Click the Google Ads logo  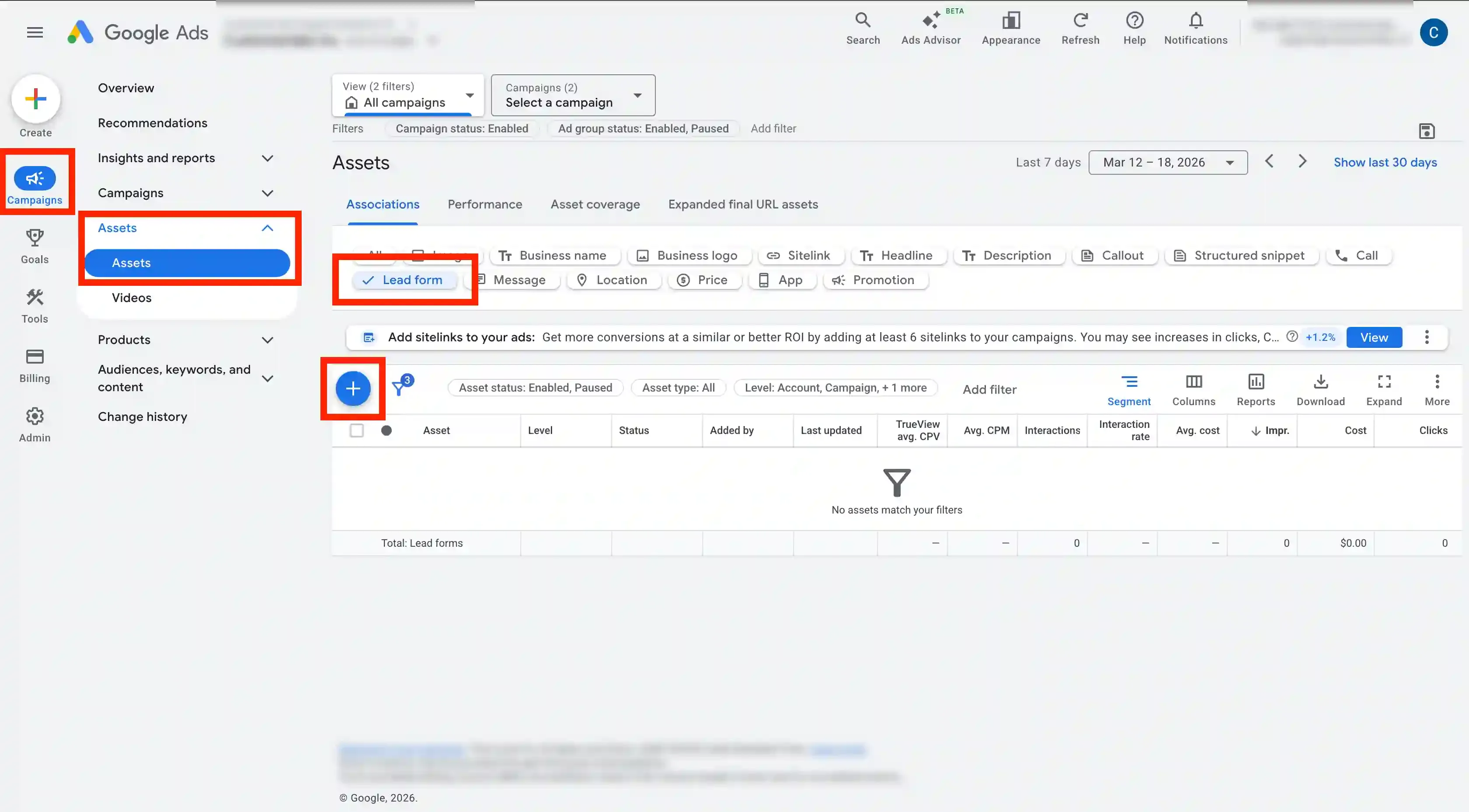pyautogui.click(x=138, y=32)
